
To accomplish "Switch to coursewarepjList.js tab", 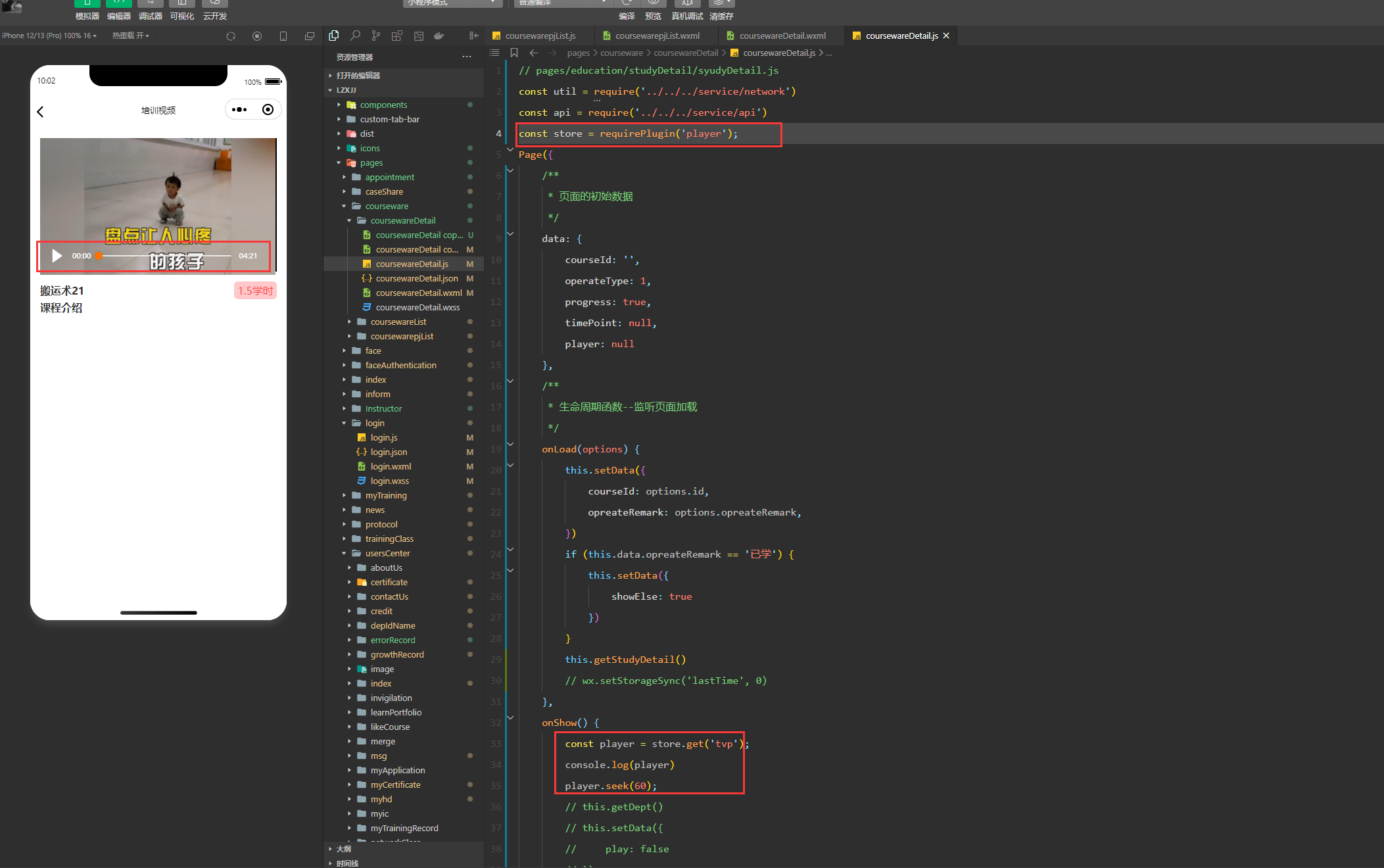I will (x=540, y=36).
